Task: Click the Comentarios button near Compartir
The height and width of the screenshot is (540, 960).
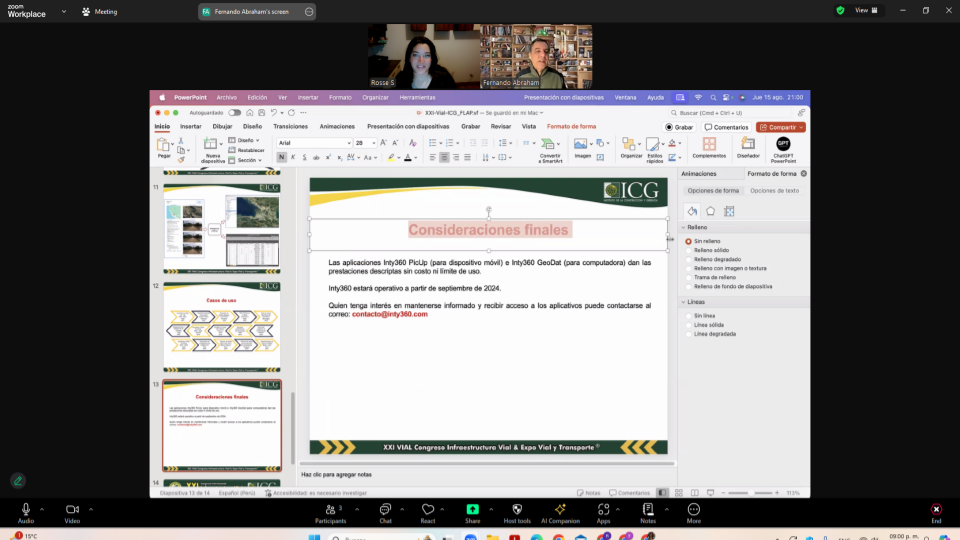Action: click(727, 127)
